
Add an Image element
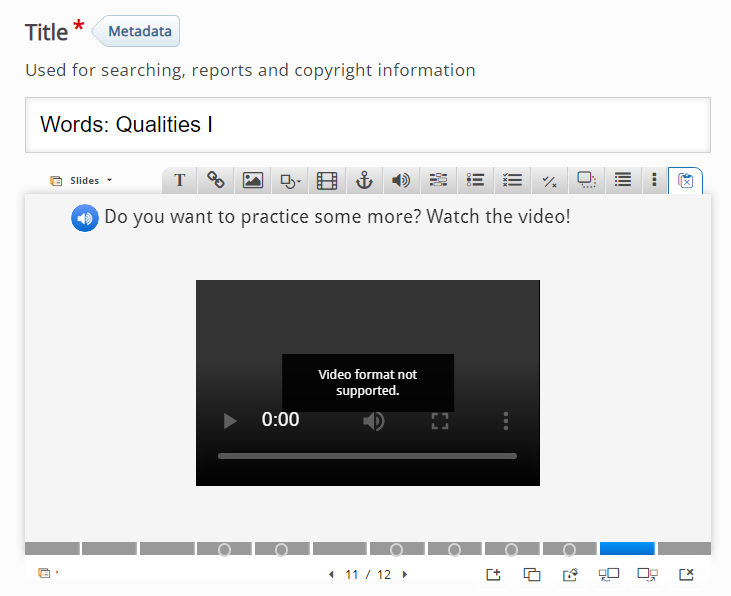pyautogui.click(x=253, y=180)
